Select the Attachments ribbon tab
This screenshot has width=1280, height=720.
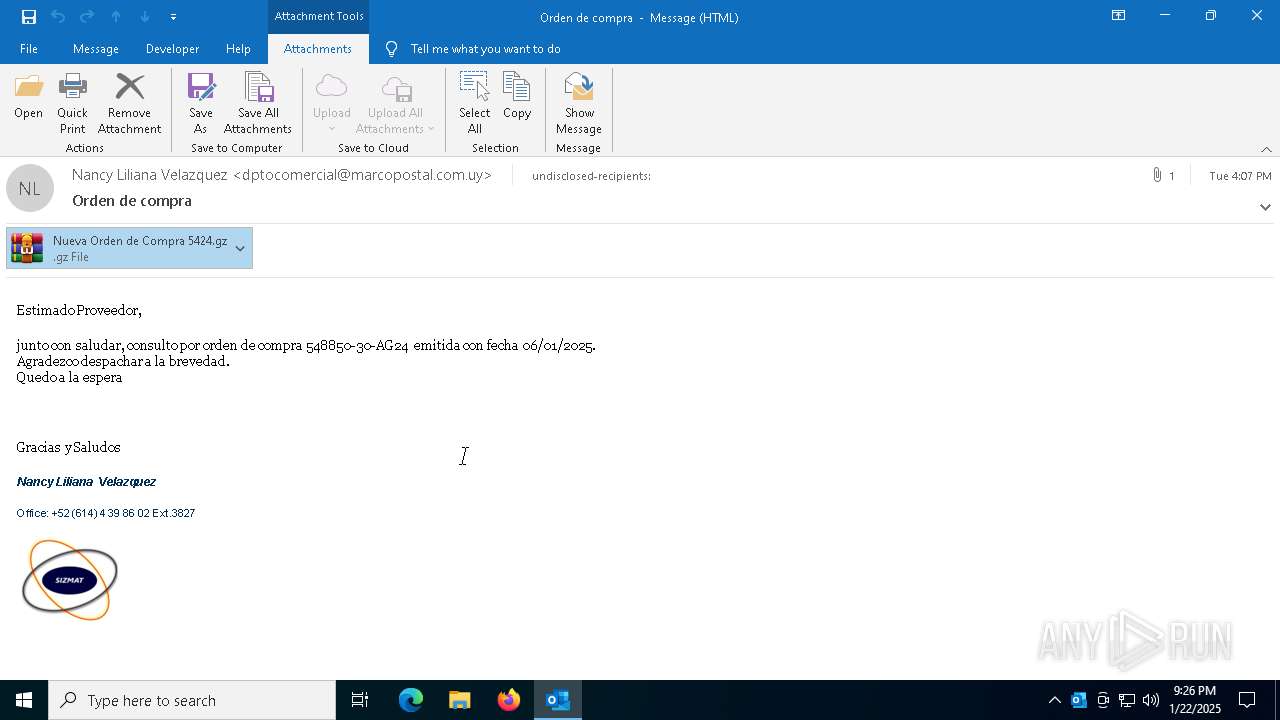318,49
